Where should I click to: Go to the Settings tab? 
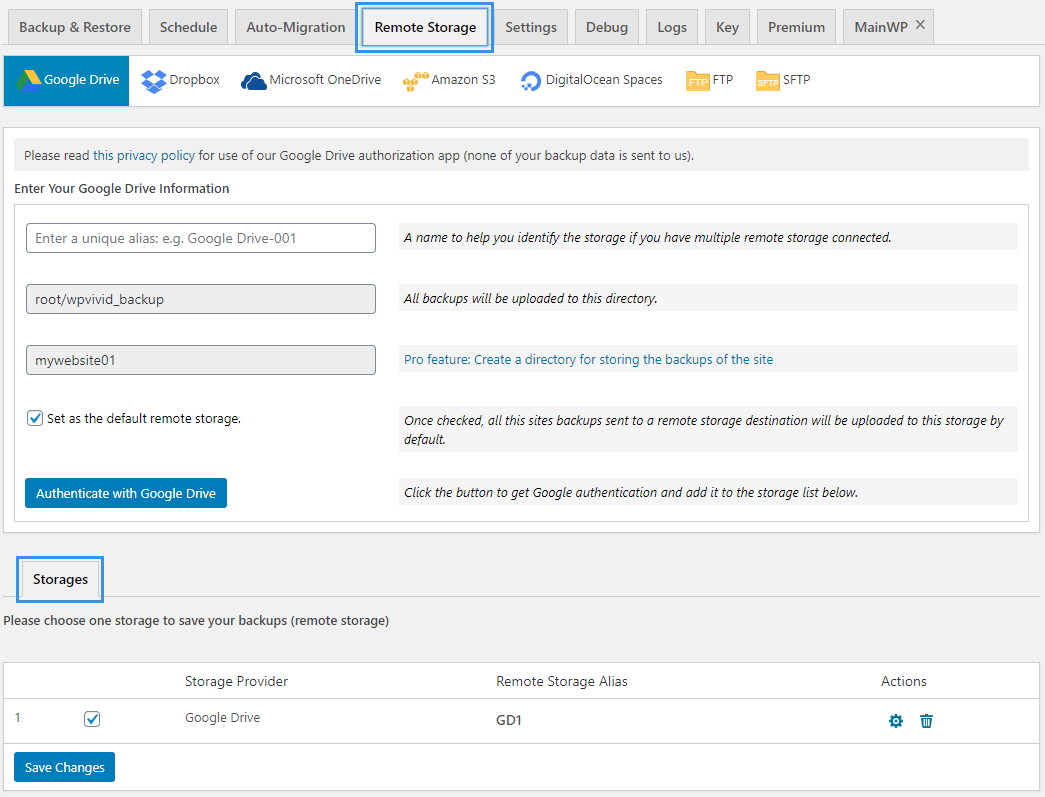531,27
